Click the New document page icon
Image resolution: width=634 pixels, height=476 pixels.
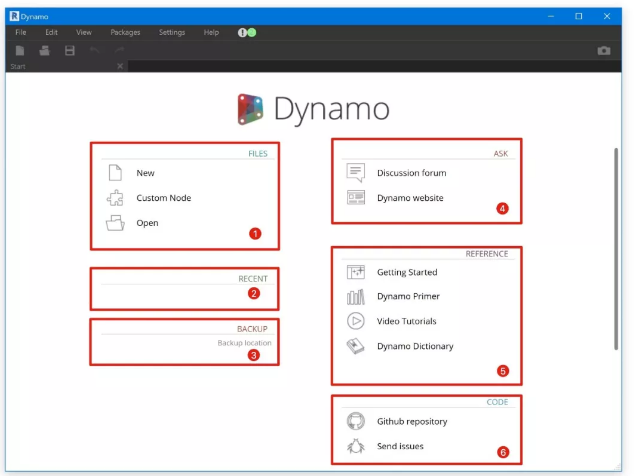click(x=115, y=173)
